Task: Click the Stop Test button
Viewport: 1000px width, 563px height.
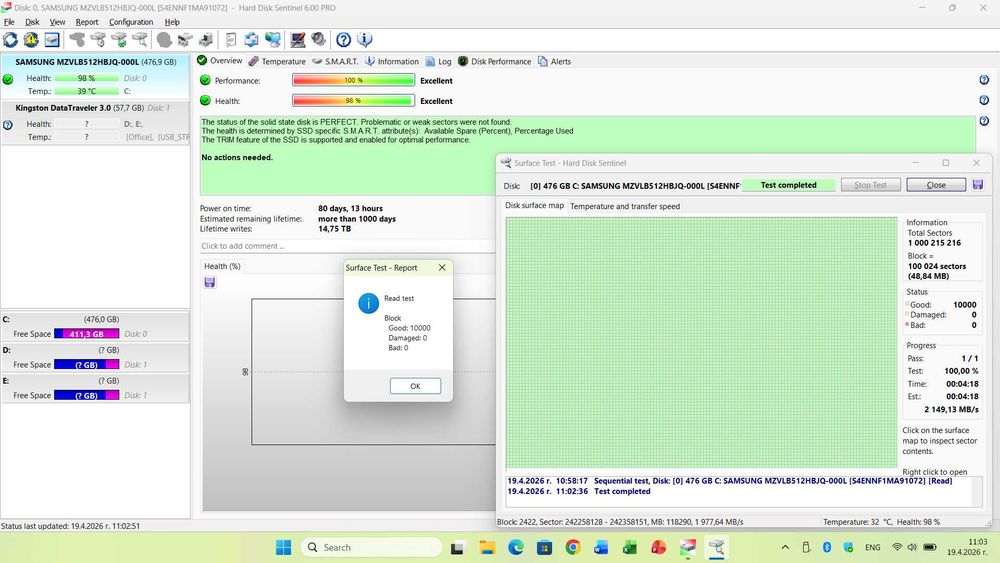Action: tap(871, 185)
